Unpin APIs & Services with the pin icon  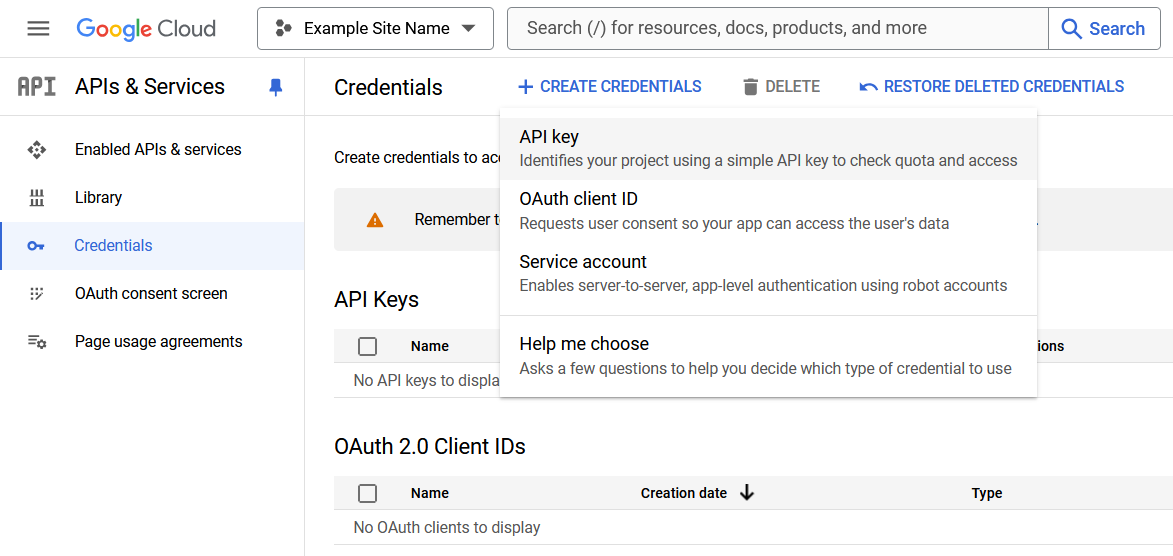point(276,88)
